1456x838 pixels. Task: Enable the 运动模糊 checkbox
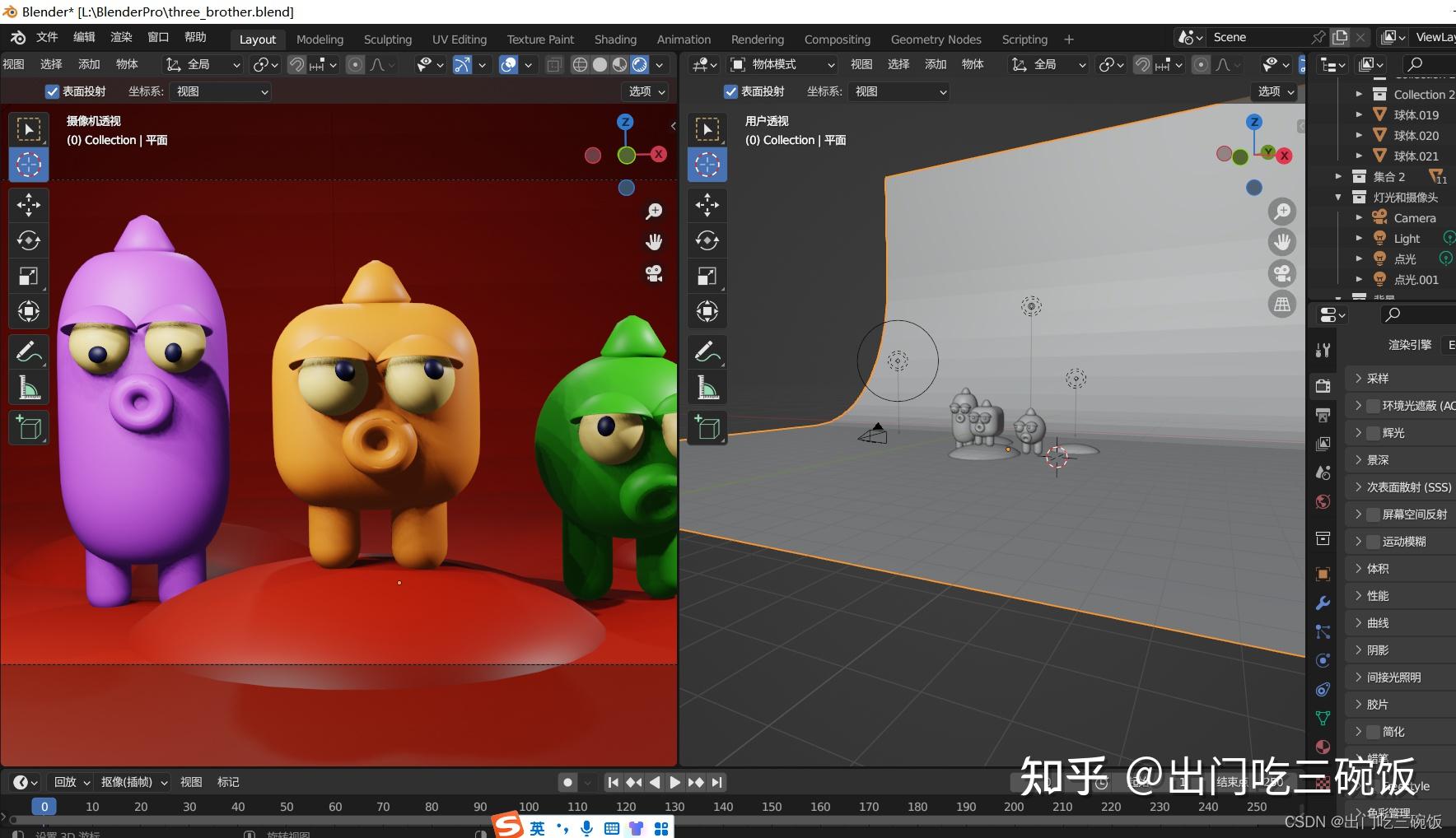1373,542
